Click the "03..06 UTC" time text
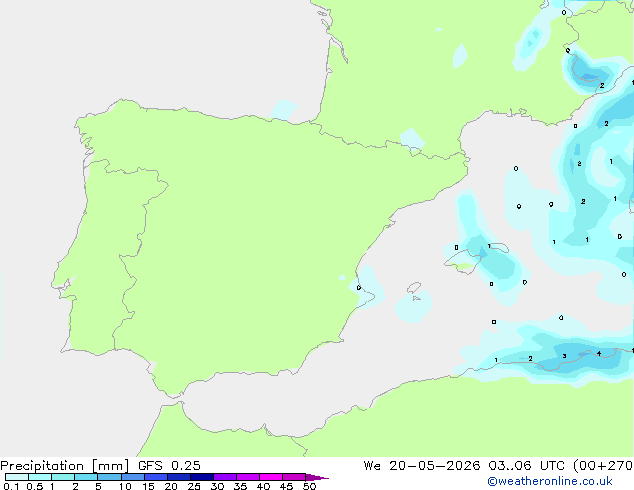Viewport: 634px width, 490px height. pos(526,466)
